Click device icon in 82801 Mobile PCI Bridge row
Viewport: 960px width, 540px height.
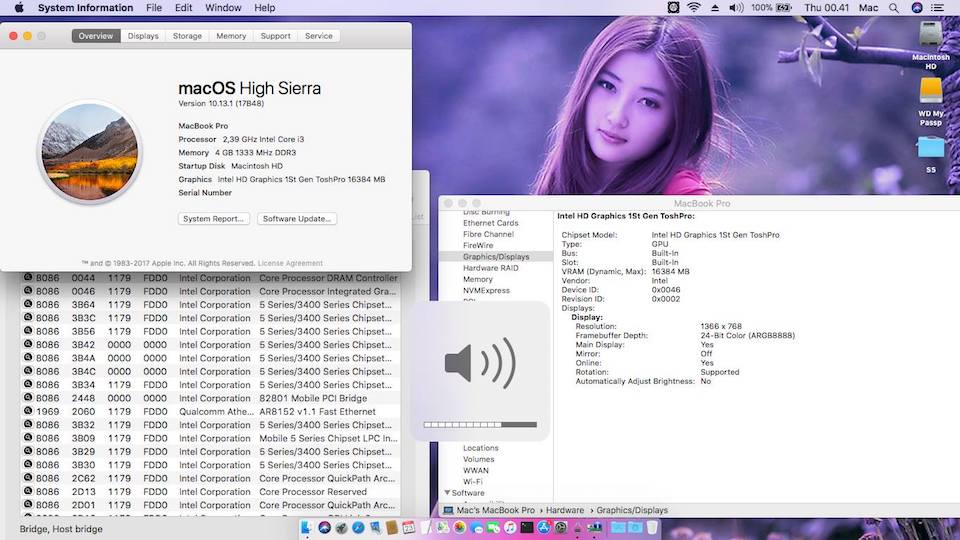[x=28, y=397]
